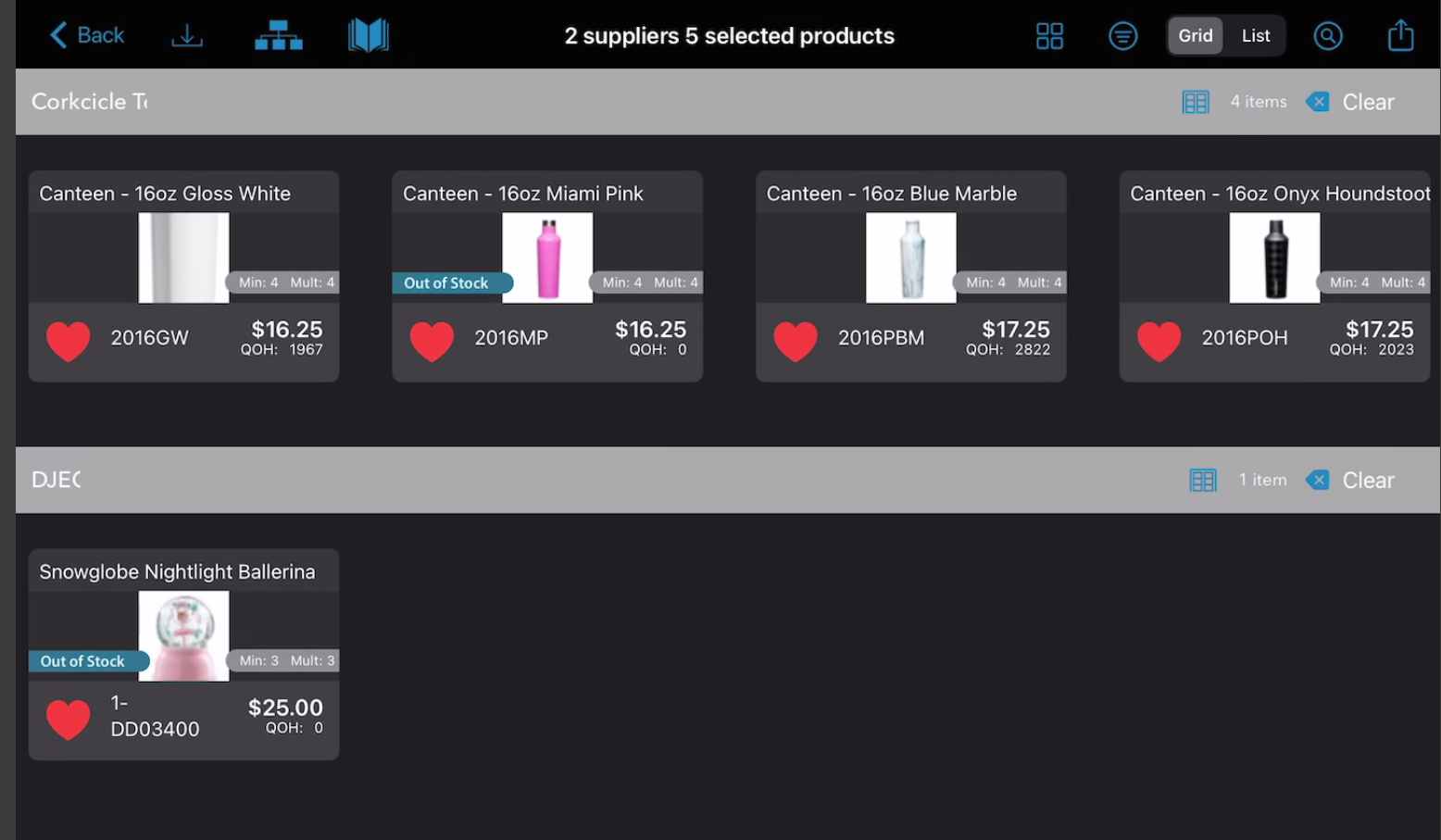This screenshot has height=840, width=1441.
Task: Tap the 4 items count
Action: pyautogui.click(x=1259, y=102)
